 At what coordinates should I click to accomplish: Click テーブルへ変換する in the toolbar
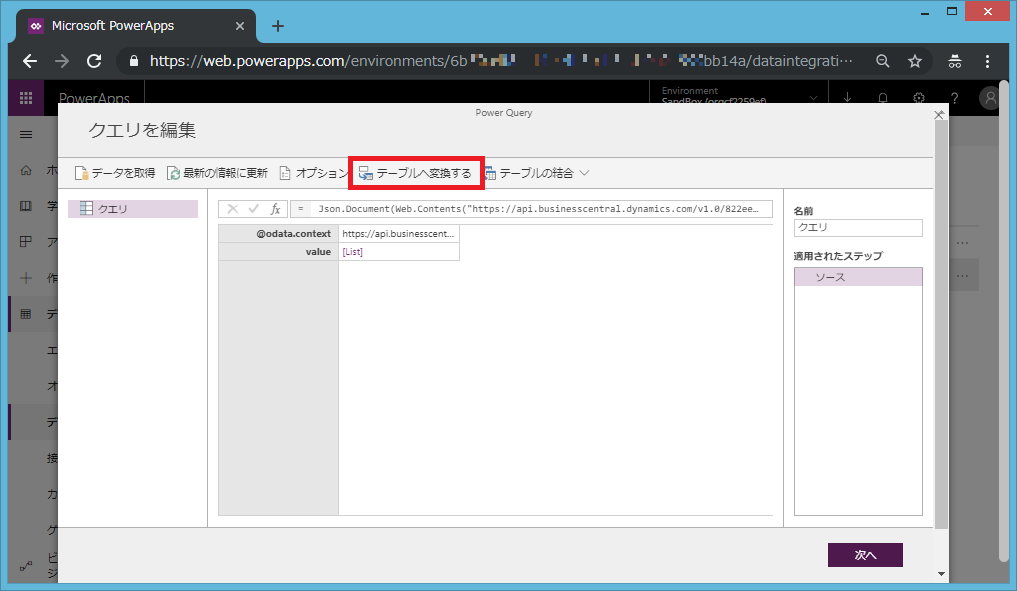[416, 173]
